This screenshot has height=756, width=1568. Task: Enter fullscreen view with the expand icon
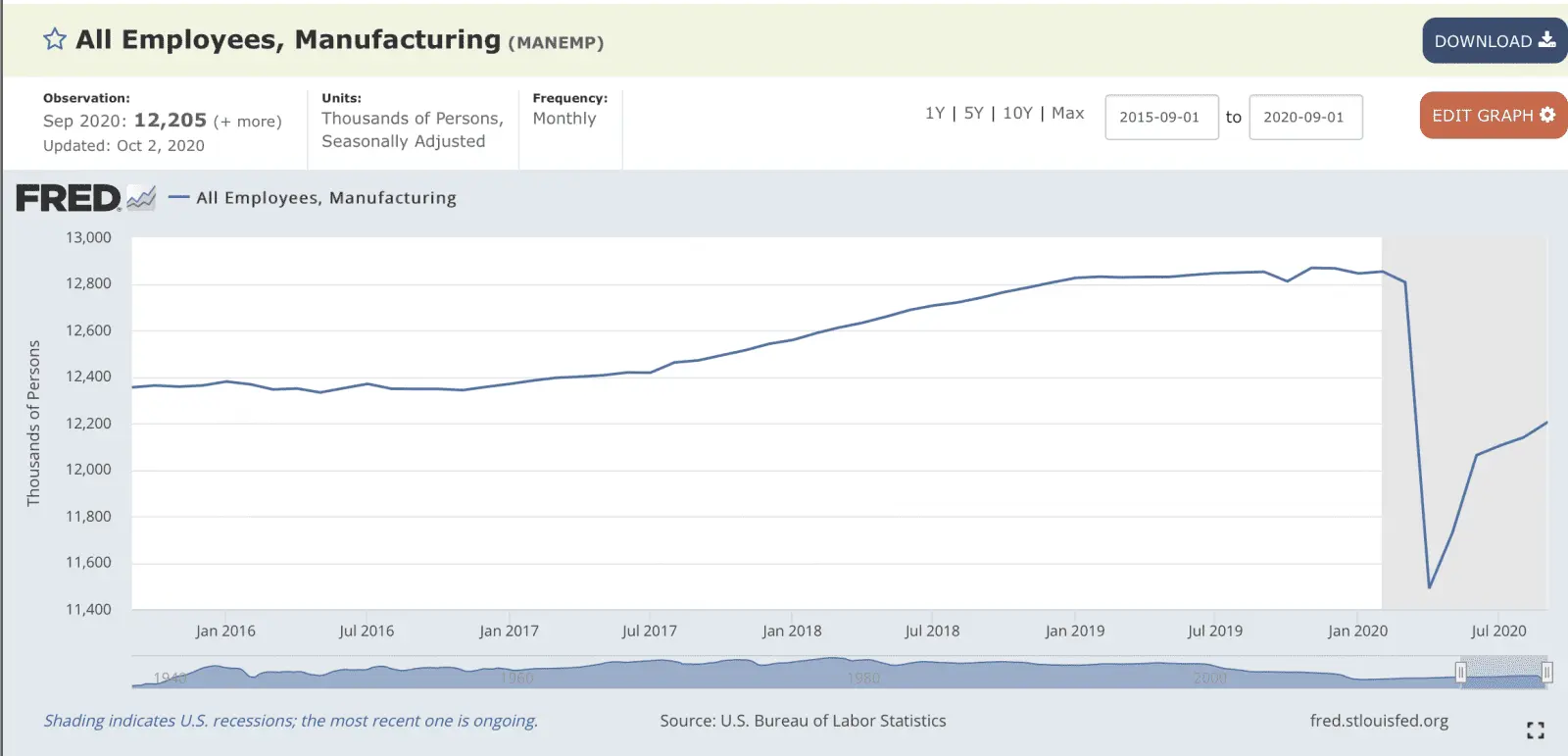click(1535, 730)
